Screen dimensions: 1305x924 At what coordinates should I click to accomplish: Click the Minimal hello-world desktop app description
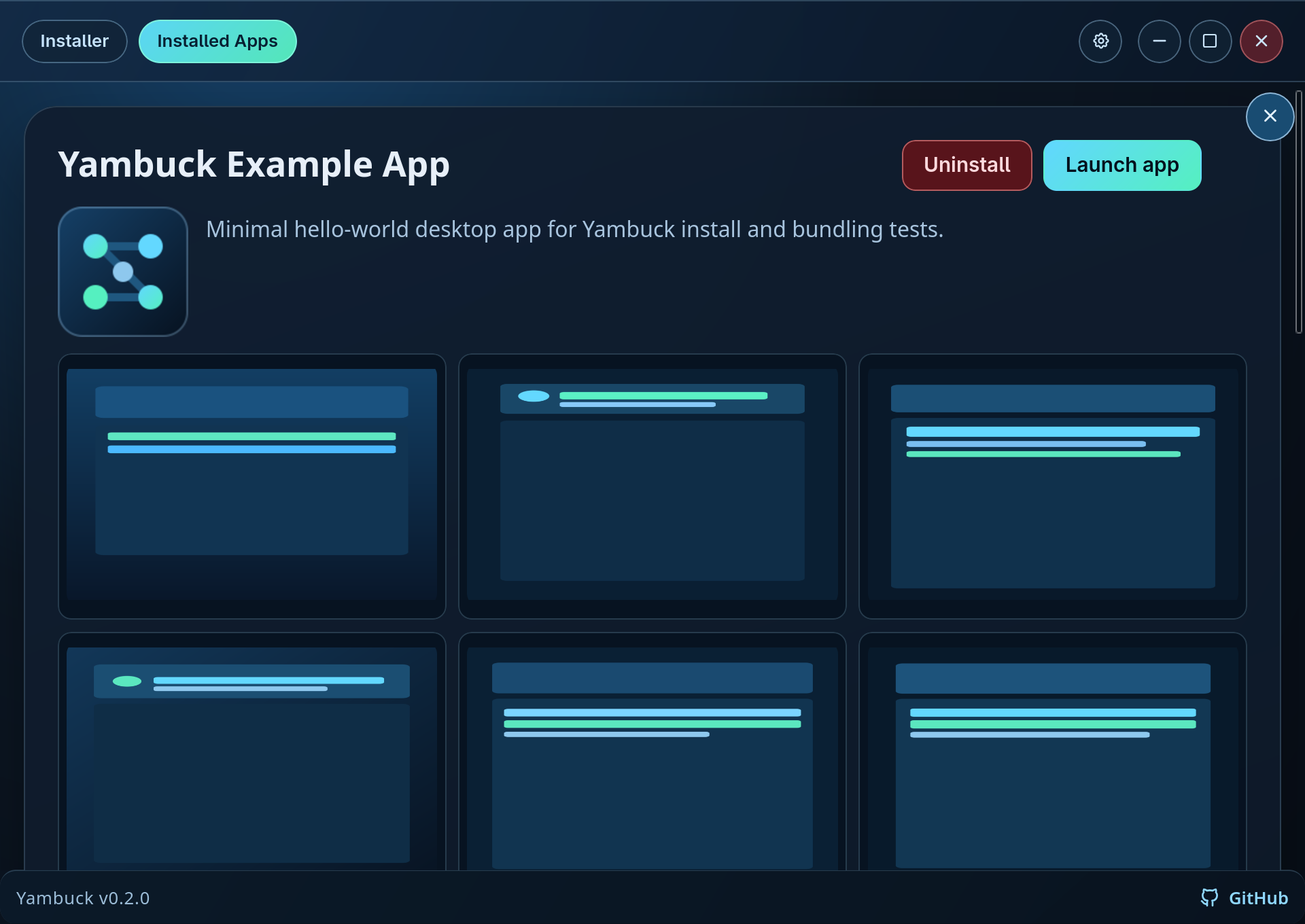click(574, 230)
